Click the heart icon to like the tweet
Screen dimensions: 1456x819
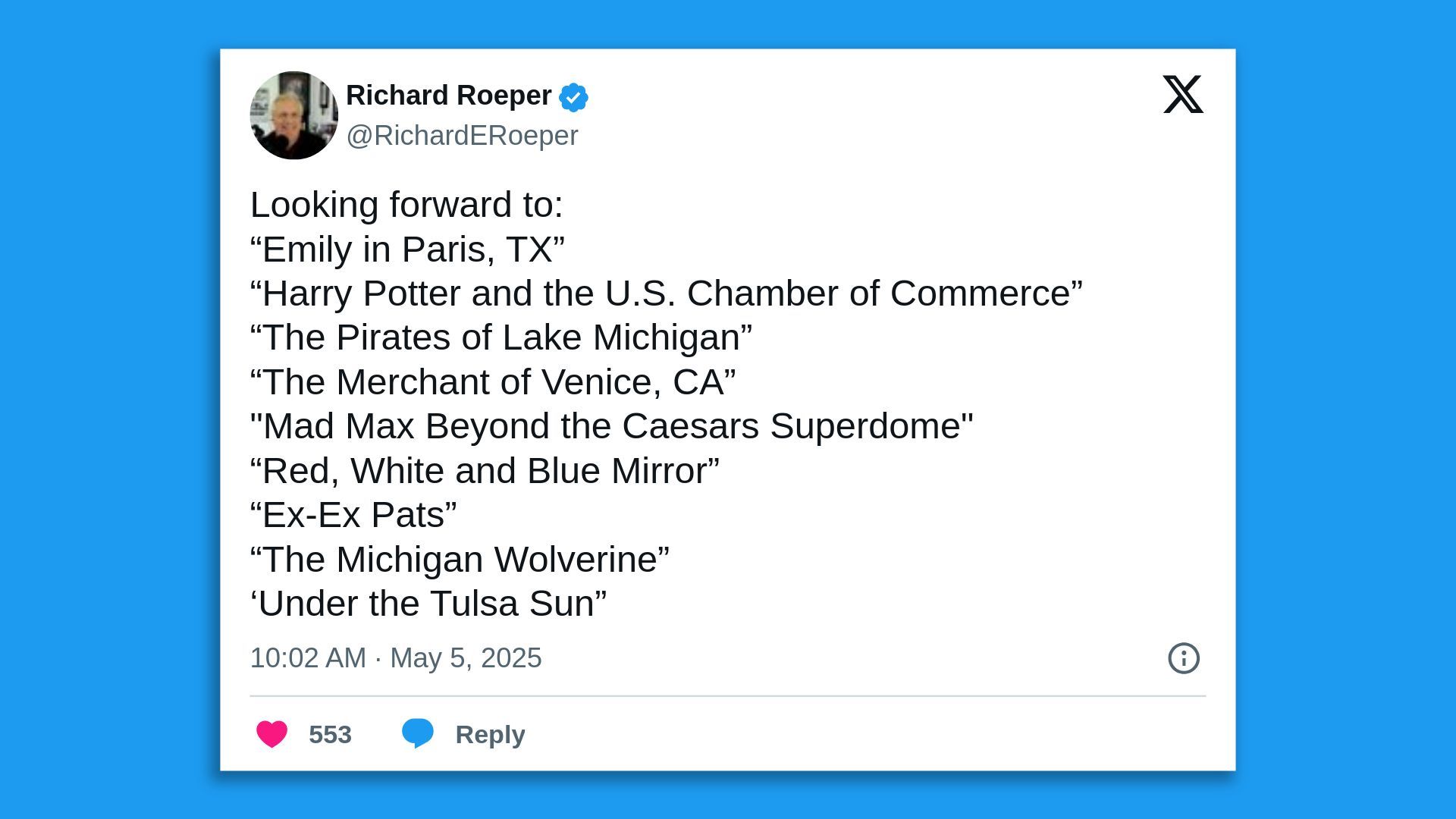[271, 733]
